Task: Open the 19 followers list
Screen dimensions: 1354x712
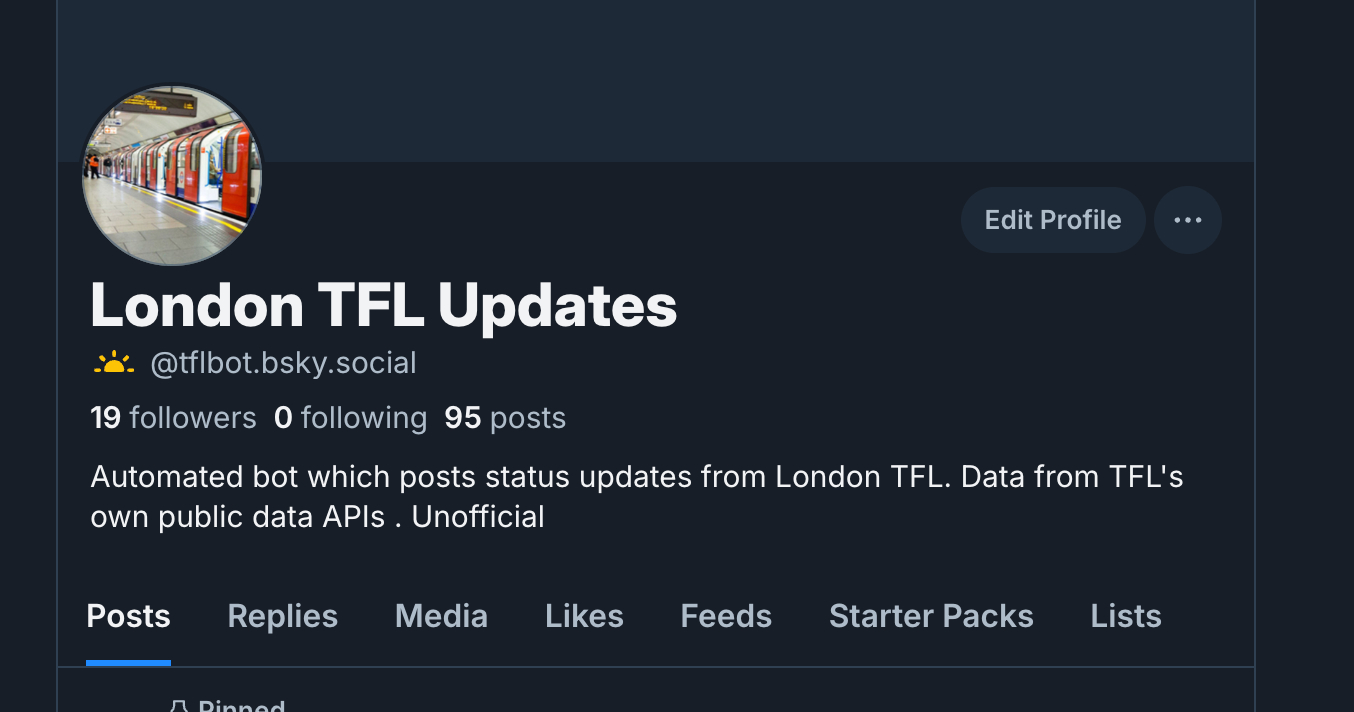Action: (x=173, y=417)
